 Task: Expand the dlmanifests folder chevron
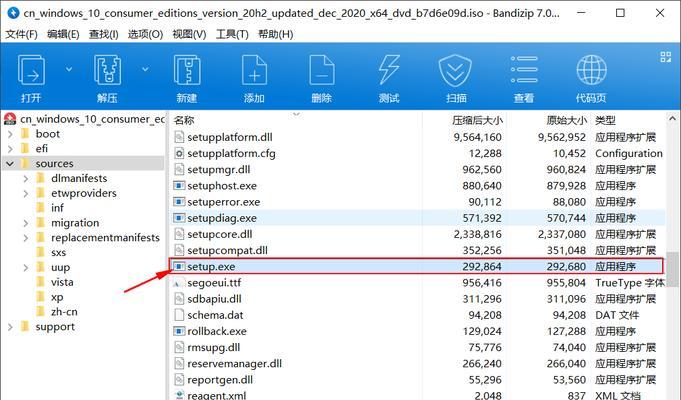(26, 178)
